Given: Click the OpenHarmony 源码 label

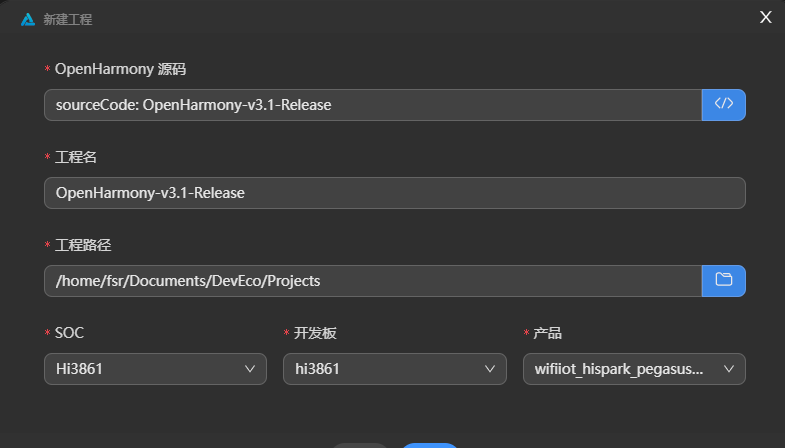Looking at the screenshot, I should [x=120, y=69].
